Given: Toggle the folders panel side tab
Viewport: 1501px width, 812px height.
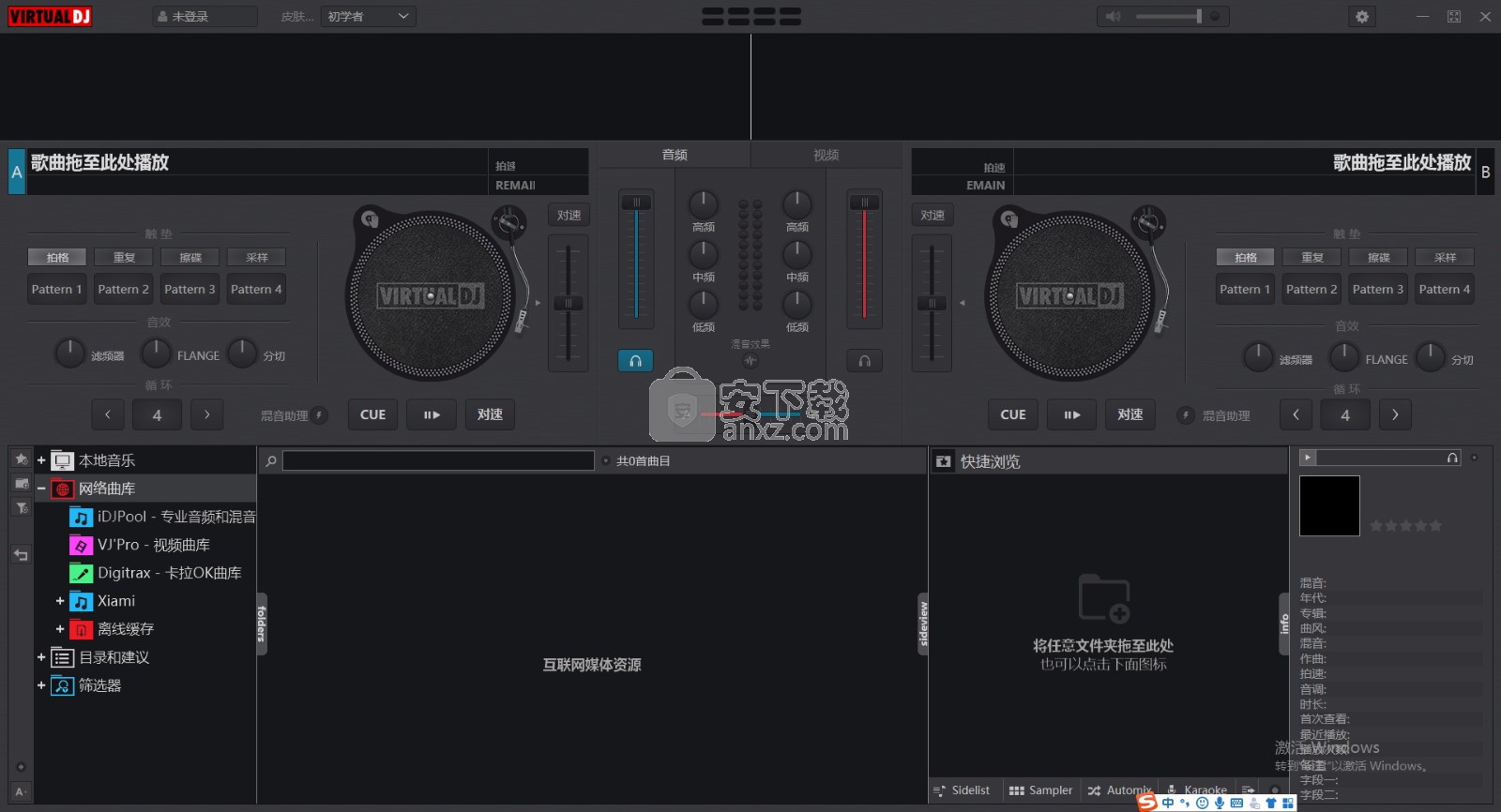Looking at the screenshot, I should [x=262, y=624].
